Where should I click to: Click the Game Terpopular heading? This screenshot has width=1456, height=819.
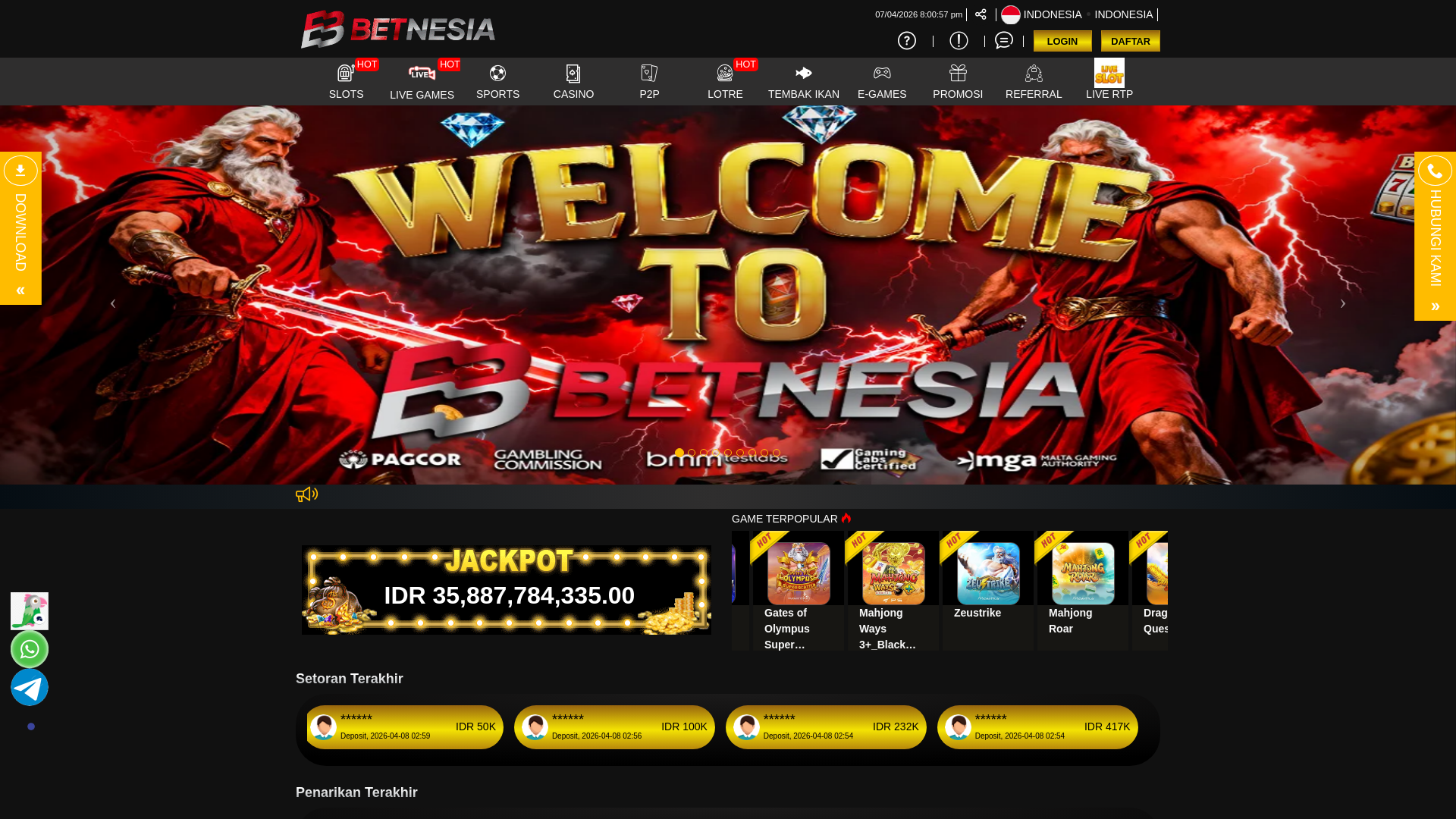784,519
